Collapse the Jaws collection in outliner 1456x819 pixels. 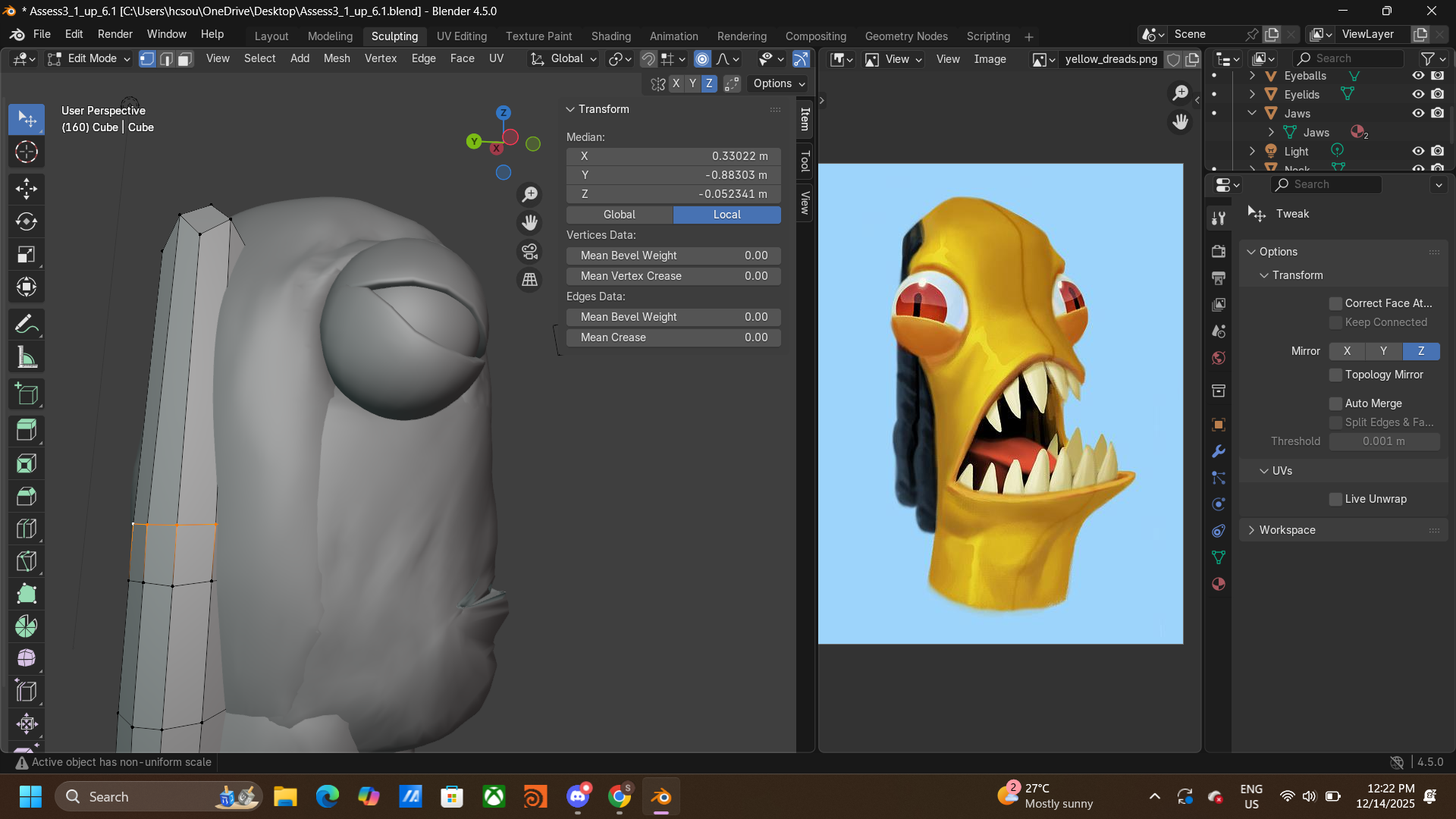click(x=1252, y=113)
